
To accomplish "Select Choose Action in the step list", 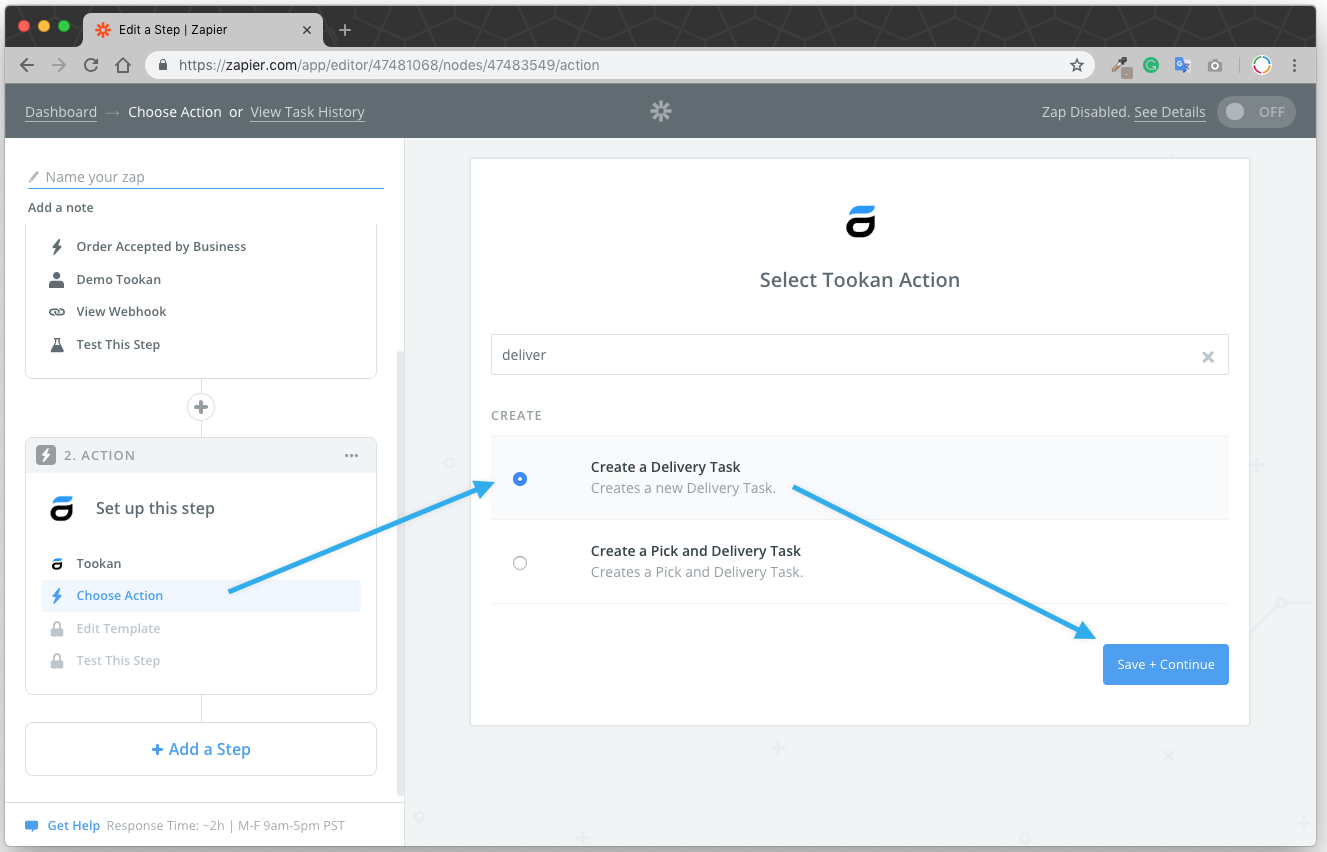I will click(x=201, y=596).
